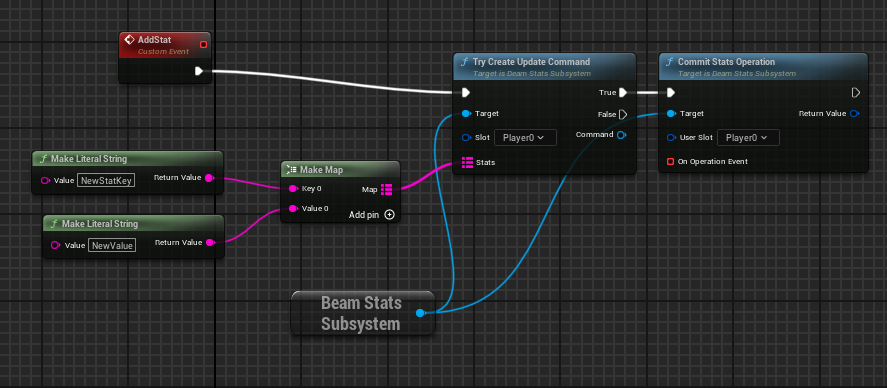Select the Make Map node title
The width and height of the screenshot is (887, 388).
(x=321, y=170)
